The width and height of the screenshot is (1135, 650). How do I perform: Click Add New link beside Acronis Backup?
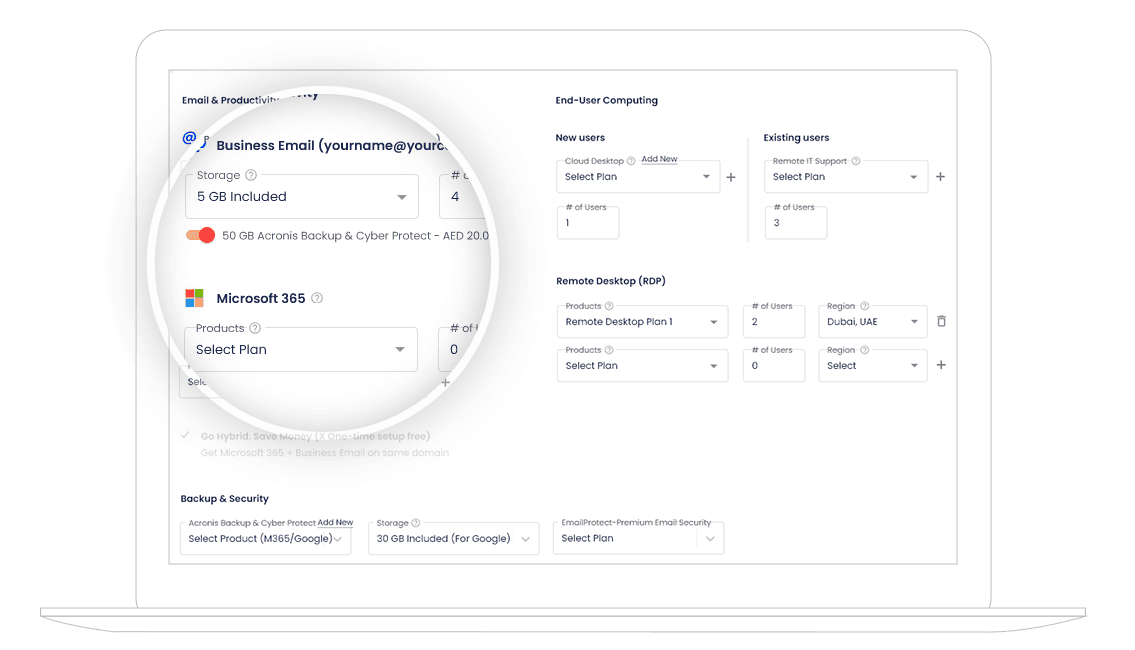[x=335, y=522]
